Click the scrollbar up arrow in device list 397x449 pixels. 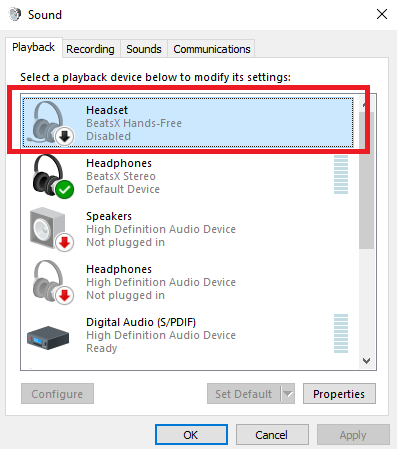click(x=367, y=104)
